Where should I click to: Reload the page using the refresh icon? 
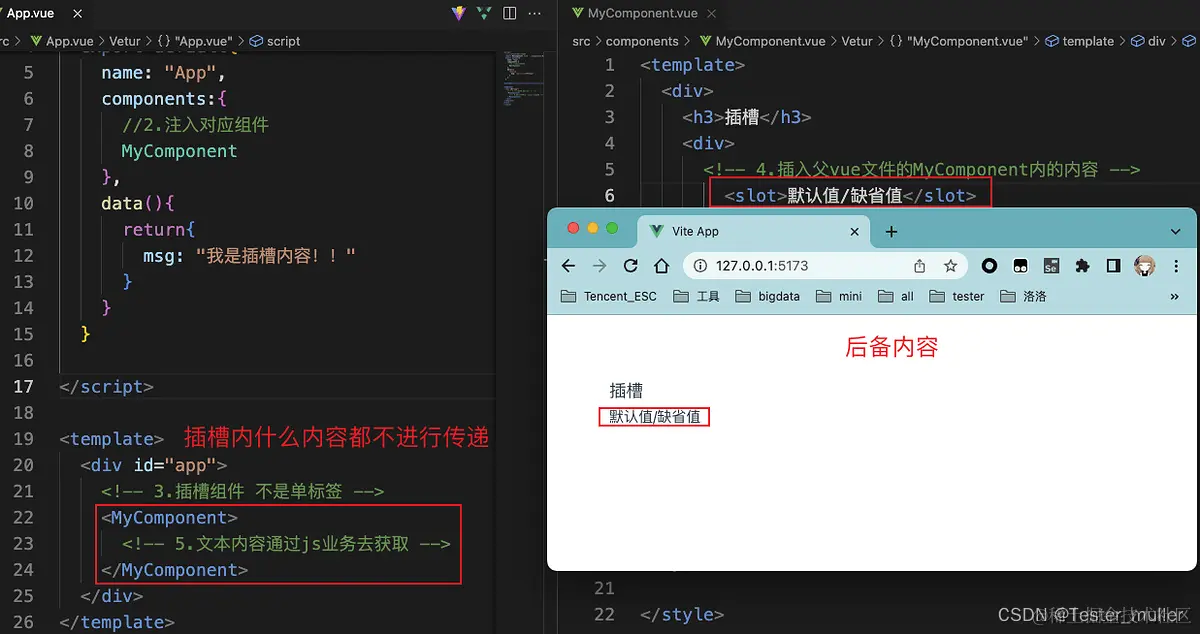[x=631, y=265]
